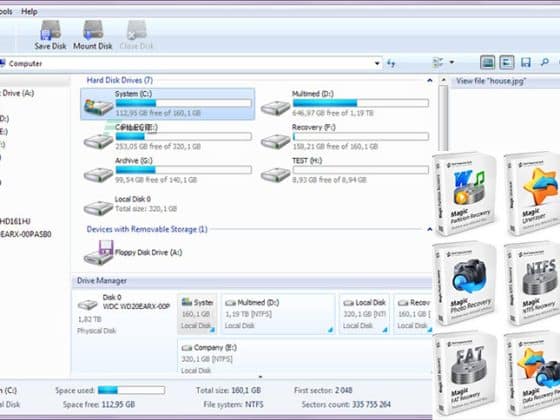Click the Magic NTFS Recovery box
The width and height of the screenshot is (560, 420).
pos(532,284)
